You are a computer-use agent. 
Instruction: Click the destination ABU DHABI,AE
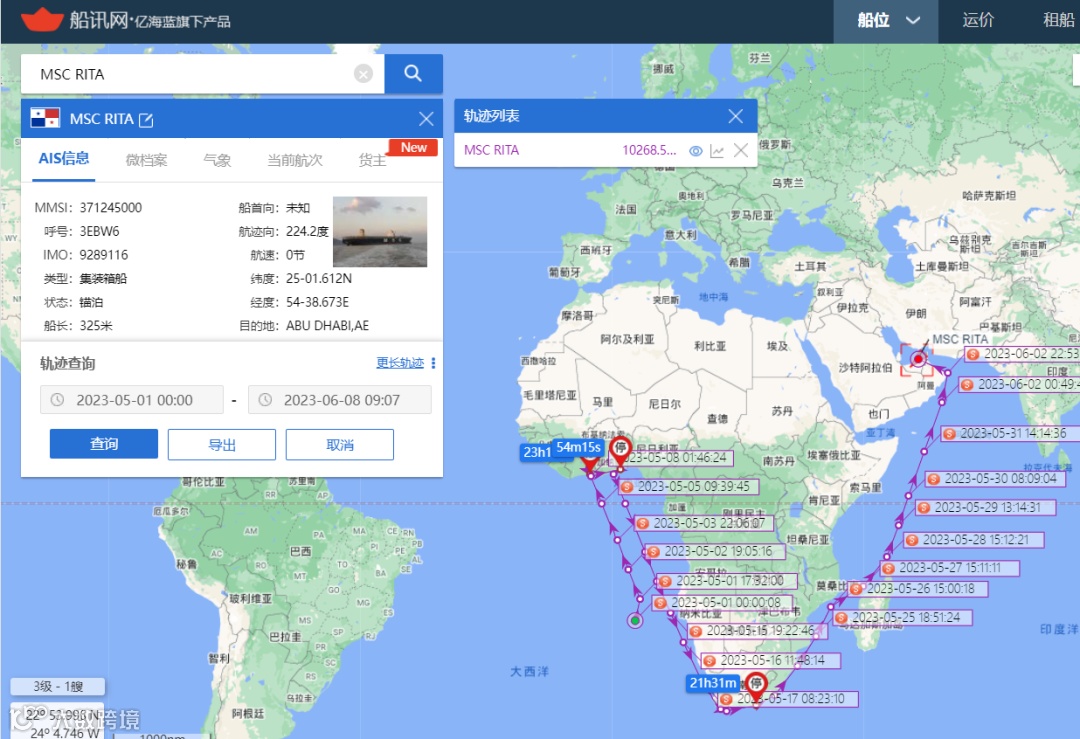[327, 326]
